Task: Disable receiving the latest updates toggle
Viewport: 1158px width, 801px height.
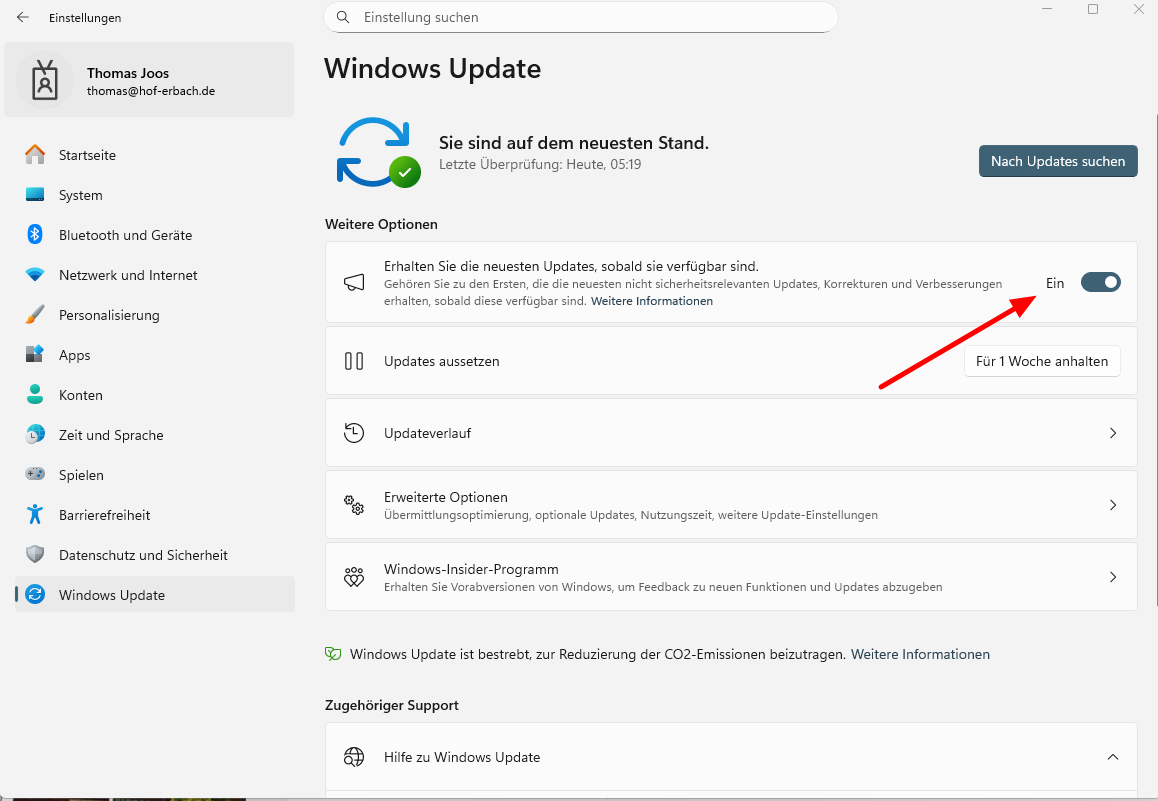Action: tap(1100, 282)
